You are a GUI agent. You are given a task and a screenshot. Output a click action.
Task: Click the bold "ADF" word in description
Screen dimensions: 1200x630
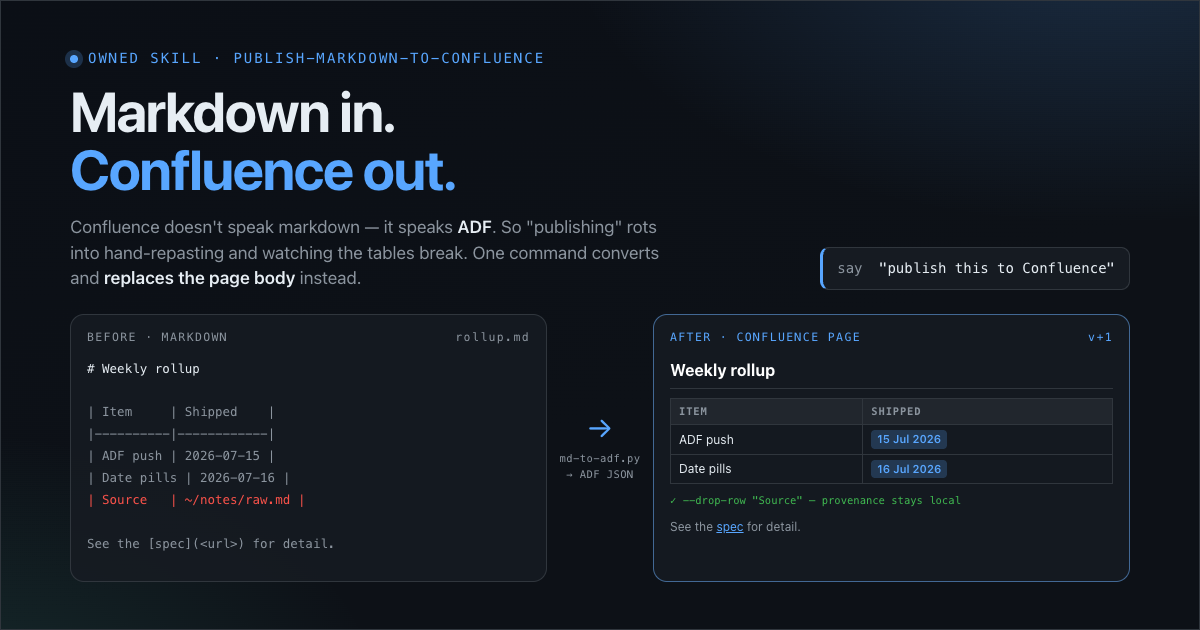[474, 227]
